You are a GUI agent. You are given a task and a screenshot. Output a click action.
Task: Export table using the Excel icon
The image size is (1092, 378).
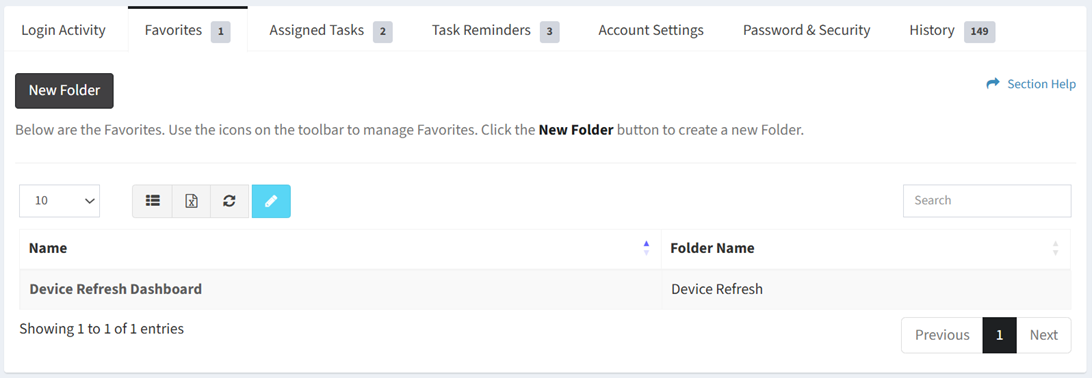[192, 201]
